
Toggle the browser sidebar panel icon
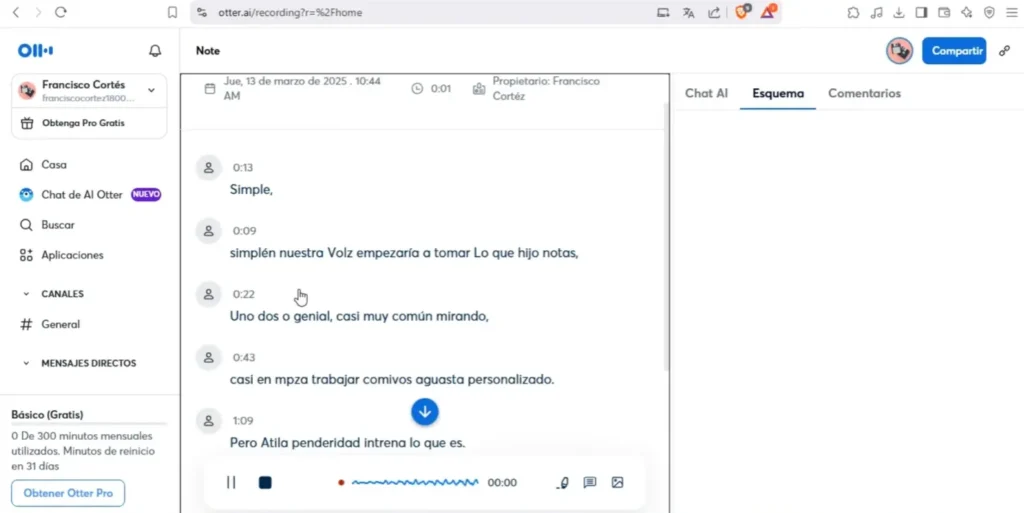(x=921, y=12)
